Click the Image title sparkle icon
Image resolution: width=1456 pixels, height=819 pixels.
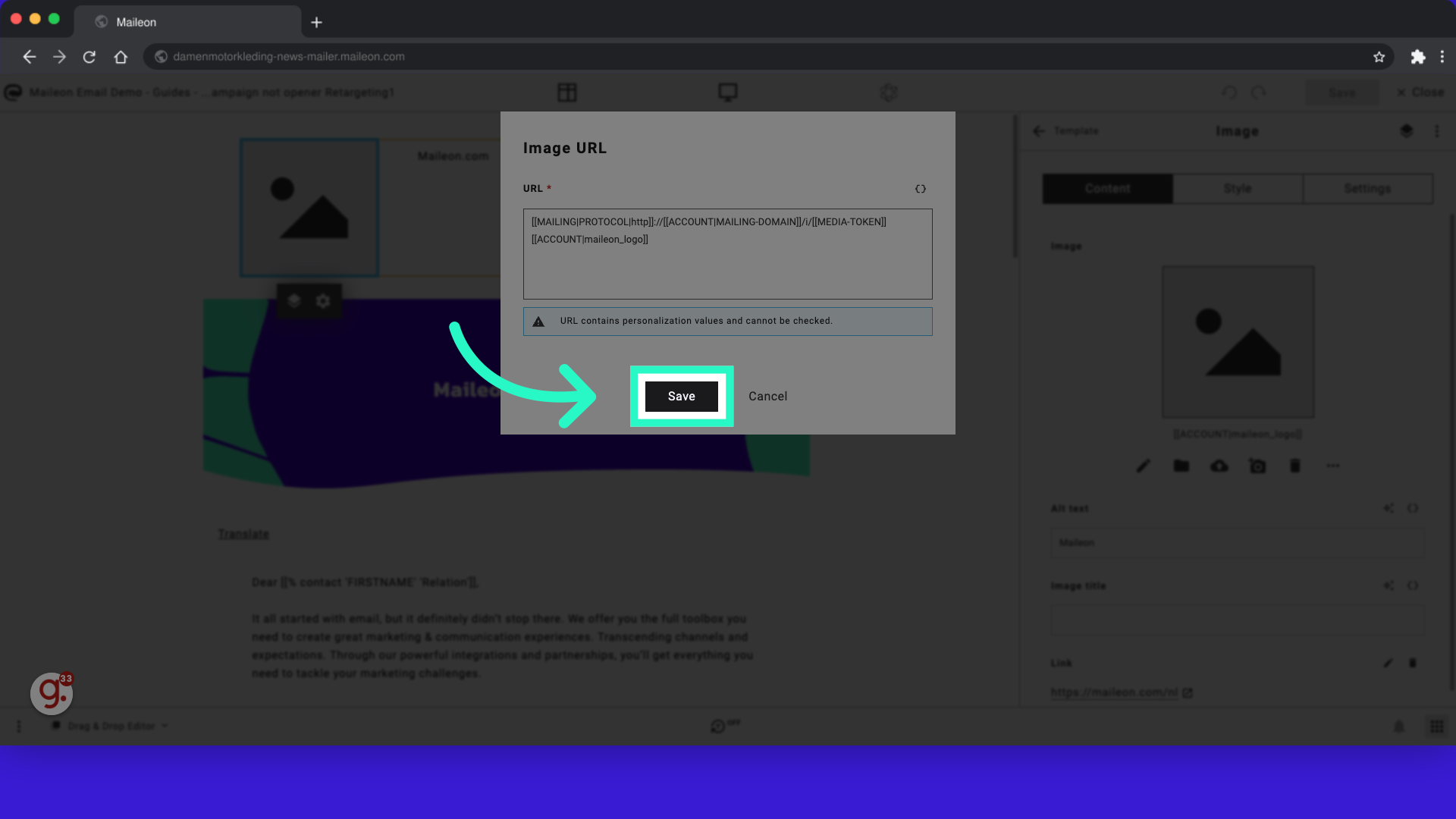point(1389,585)
